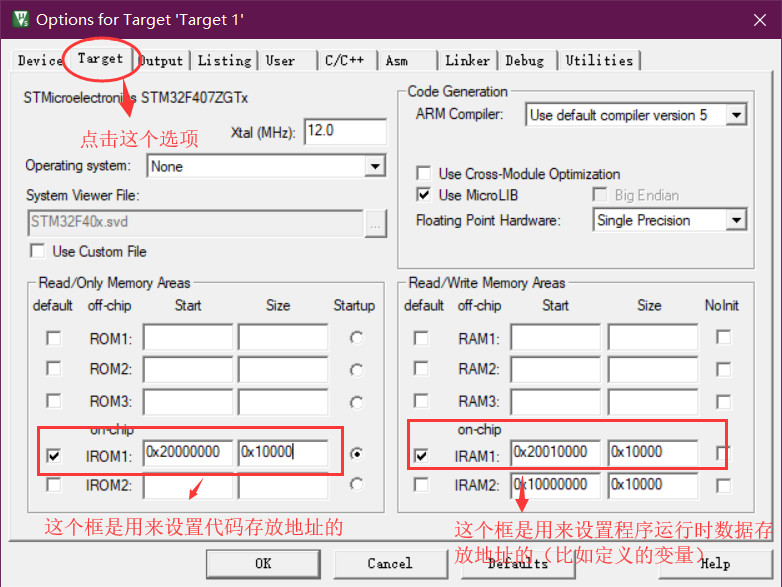Check the IRAM2 default checkbox
This screenshot has width=782, height=587.
pyautogui.click(x=421, y=484)
